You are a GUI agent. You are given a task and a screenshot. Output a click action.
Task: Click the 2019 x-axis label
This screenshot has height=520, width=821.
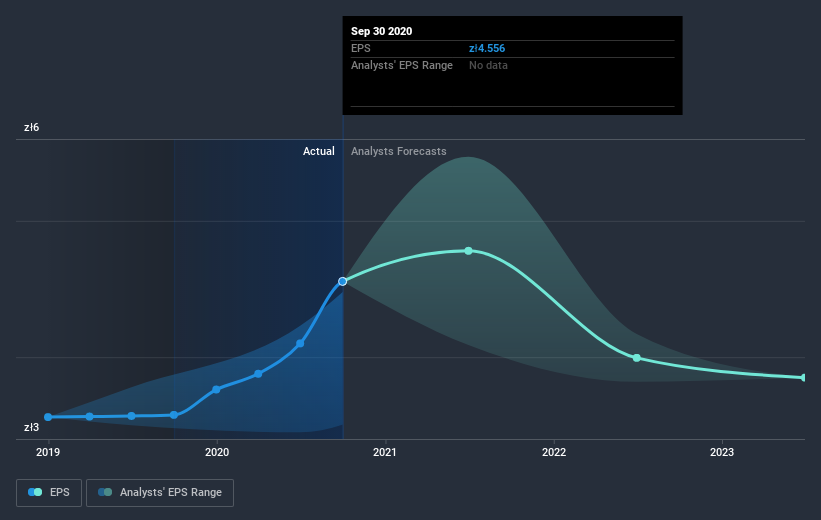pos(48,453)
